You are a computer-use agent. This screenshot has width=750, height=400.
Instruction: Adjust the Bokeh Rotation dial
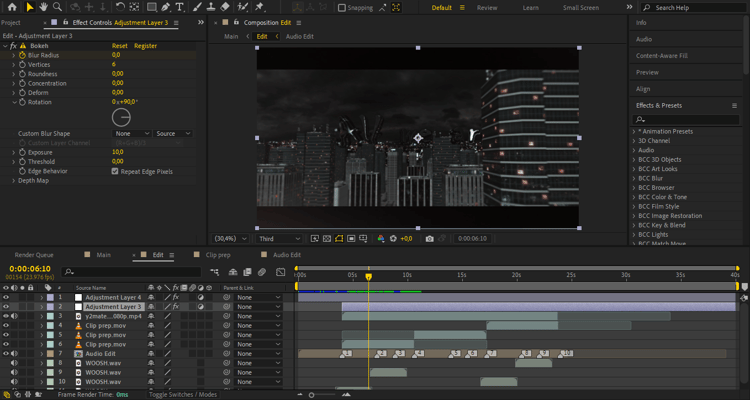point(120,118)
